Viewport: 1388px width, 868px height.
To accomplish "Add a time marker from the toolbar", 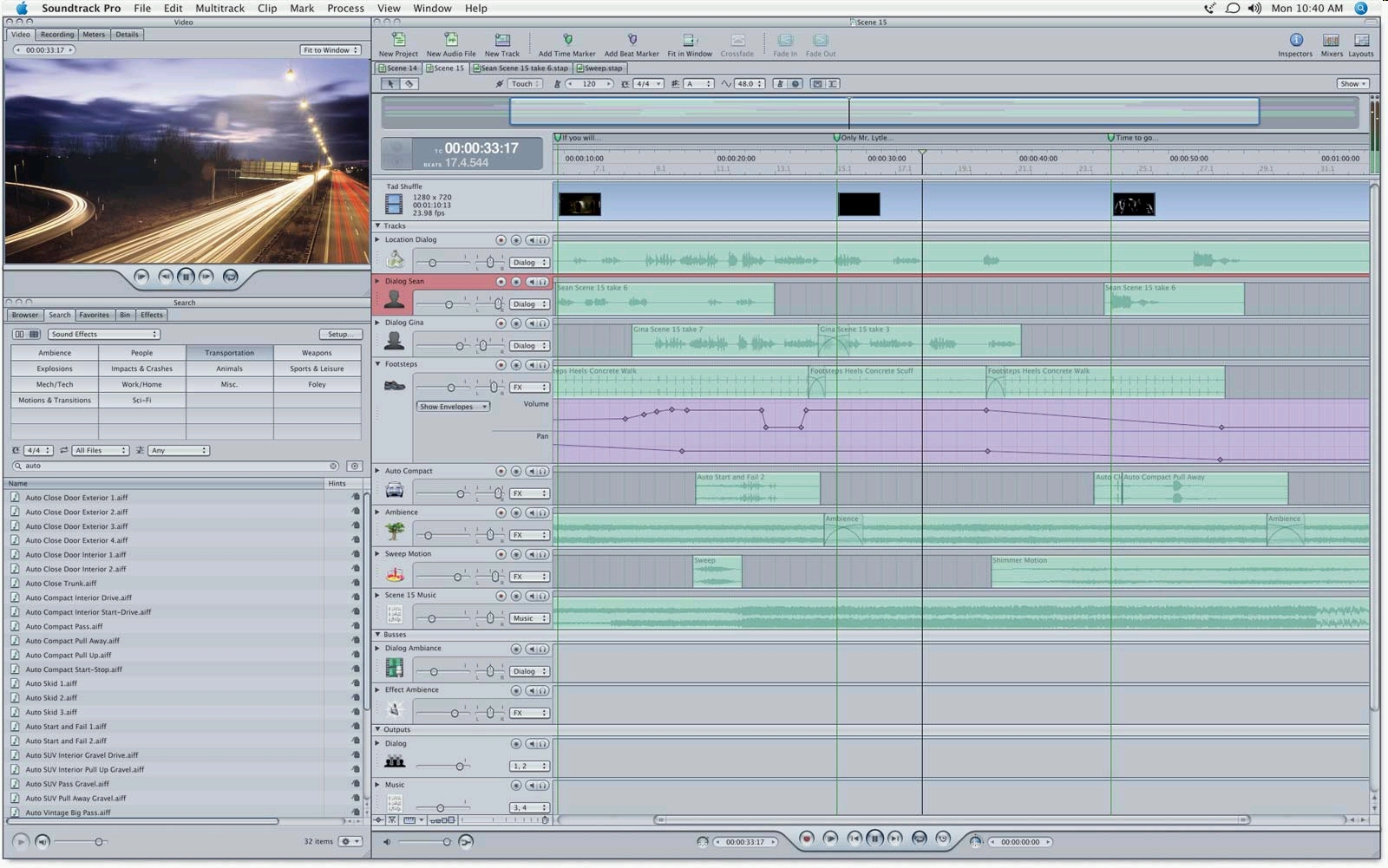I will coord(567,40).
